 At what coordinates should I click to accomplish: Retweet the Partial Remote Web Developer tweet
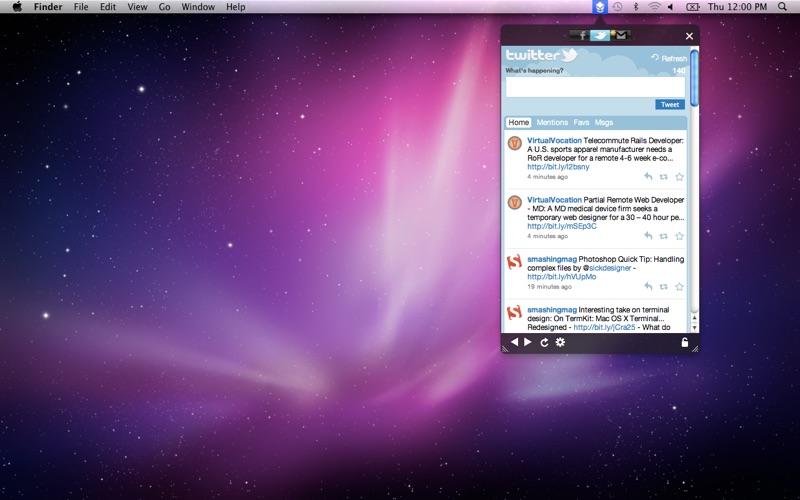(663, 236)
